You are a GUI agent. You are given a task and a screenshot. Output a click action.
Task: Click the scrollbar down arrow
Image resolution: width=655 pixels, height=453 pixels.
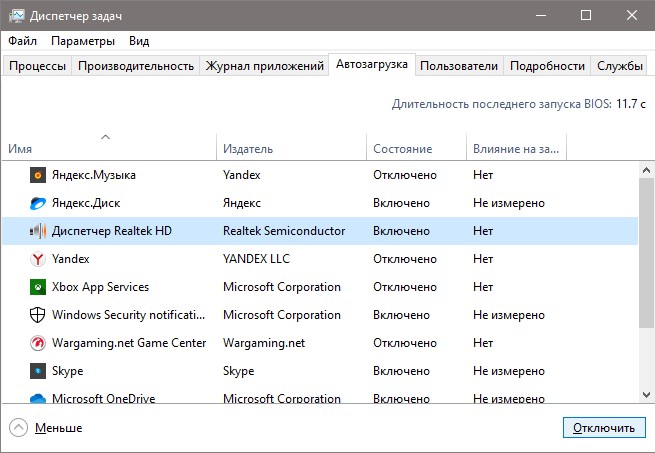coord(646,394)
